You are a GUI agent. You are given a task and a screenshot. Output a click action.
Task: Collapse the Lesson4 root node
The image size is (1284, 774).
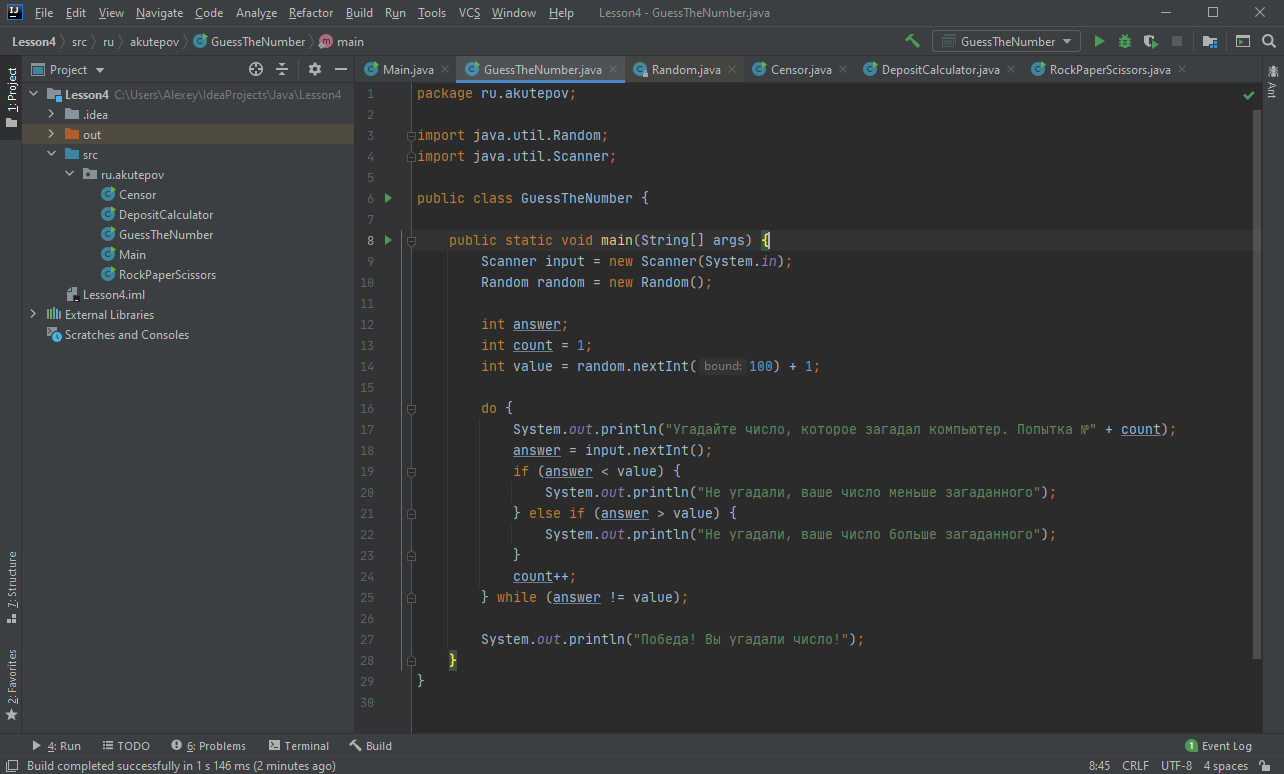(x=33, y=94)
